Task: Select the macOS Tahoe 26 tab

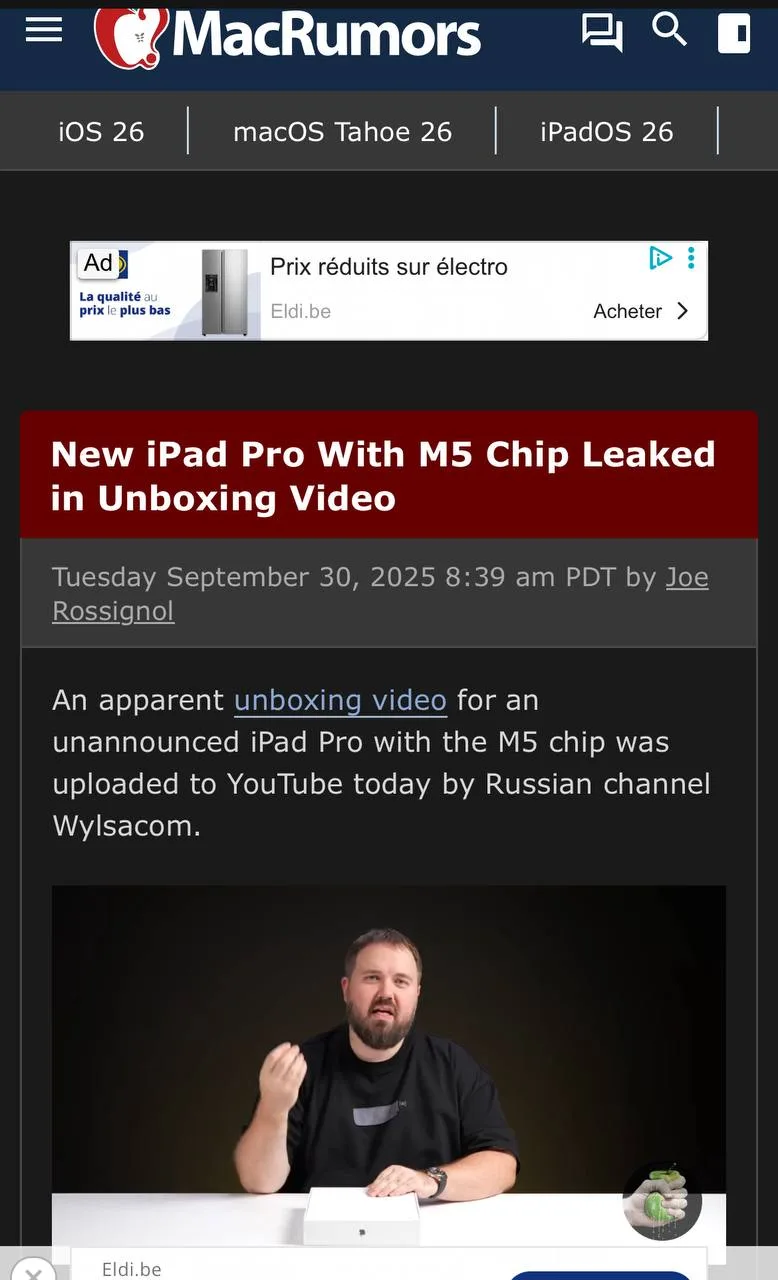Action: pyautogui.click(x=342, y=131)
